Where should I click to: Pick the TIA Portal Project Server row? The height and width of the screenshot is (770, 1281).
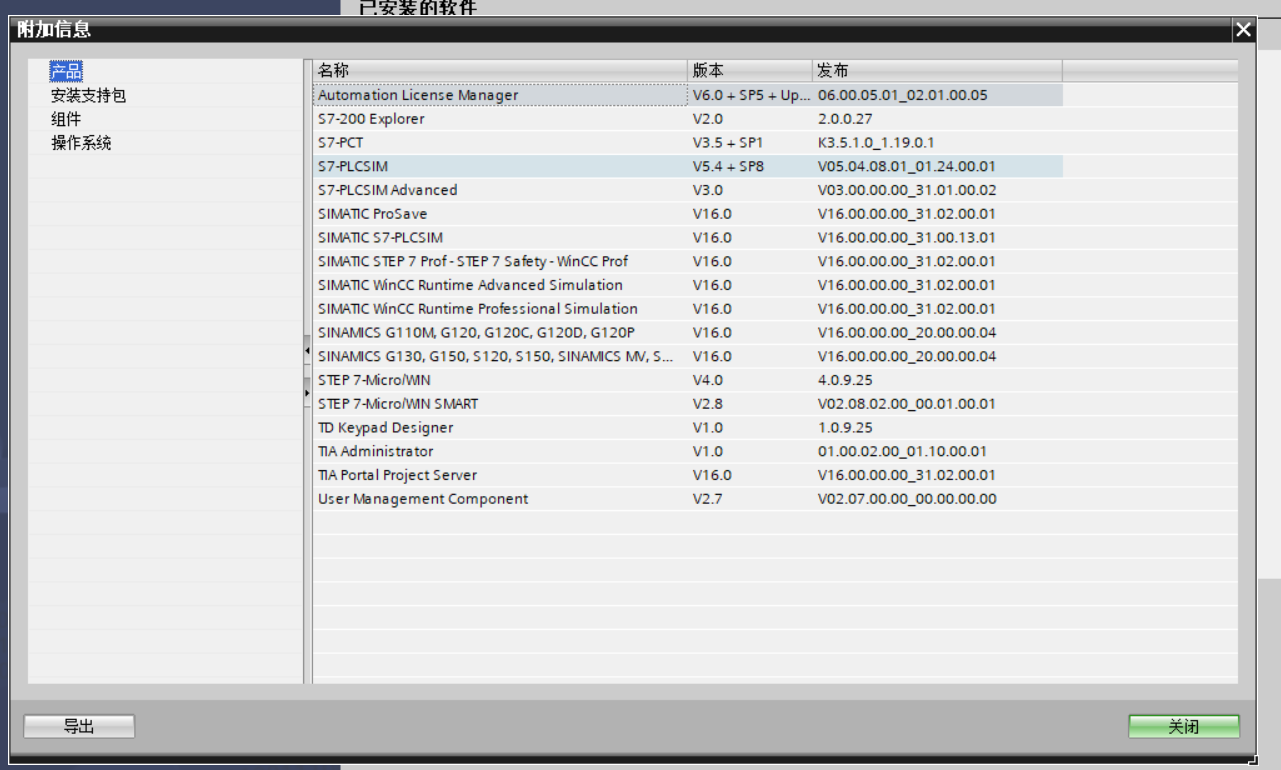397,475
